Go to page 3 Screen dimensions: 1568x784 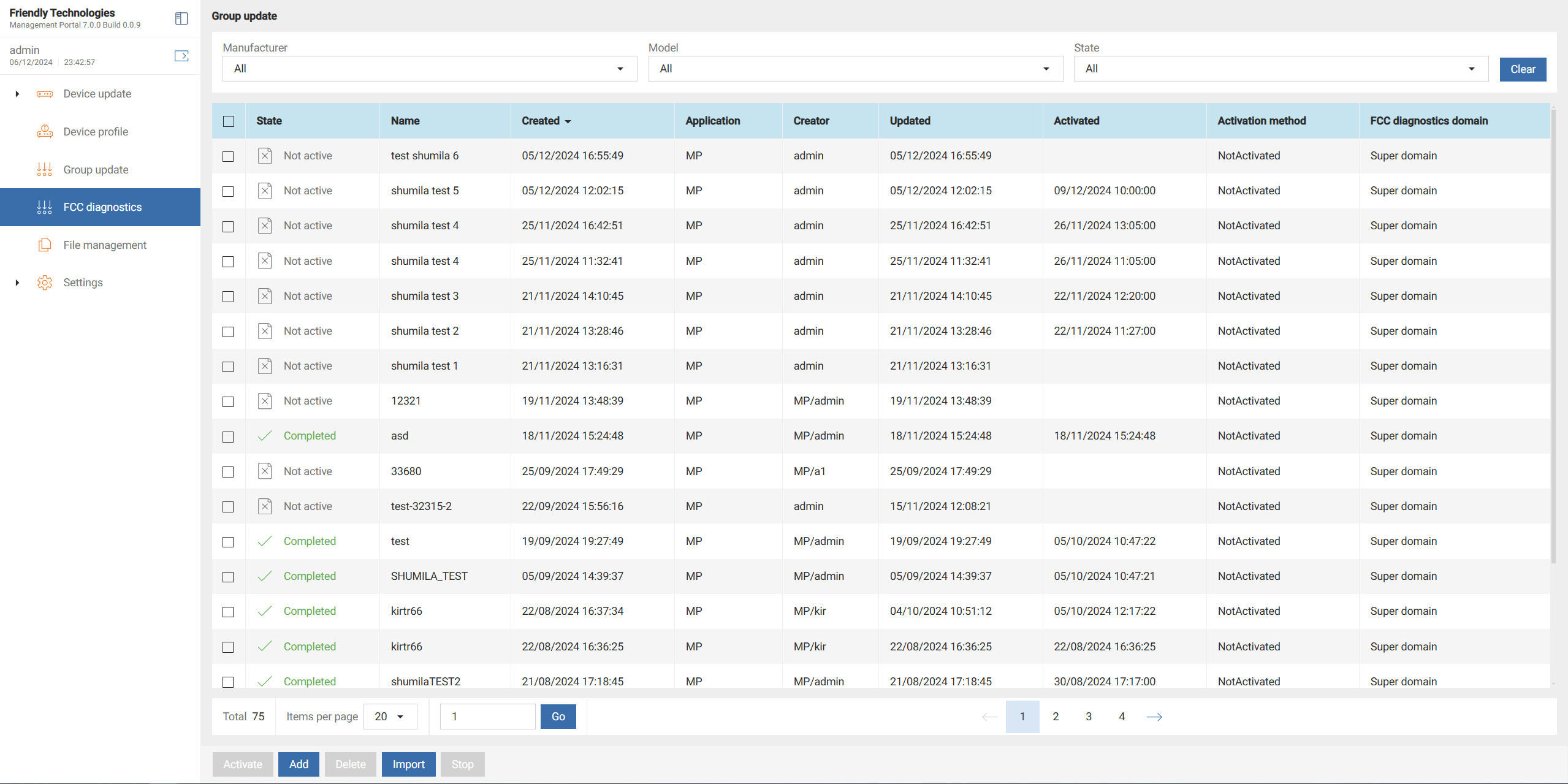(x=1089, y=717)
